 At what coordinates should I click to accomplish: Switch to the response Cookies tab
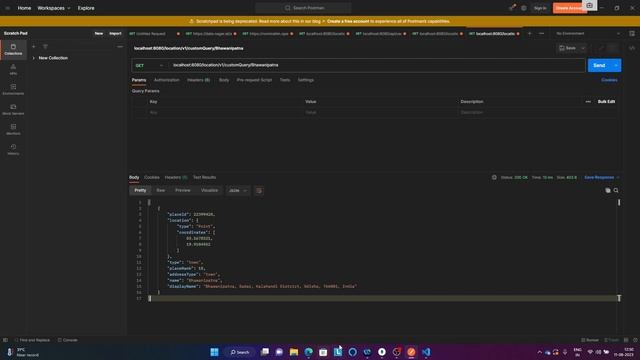coord(152,177)
